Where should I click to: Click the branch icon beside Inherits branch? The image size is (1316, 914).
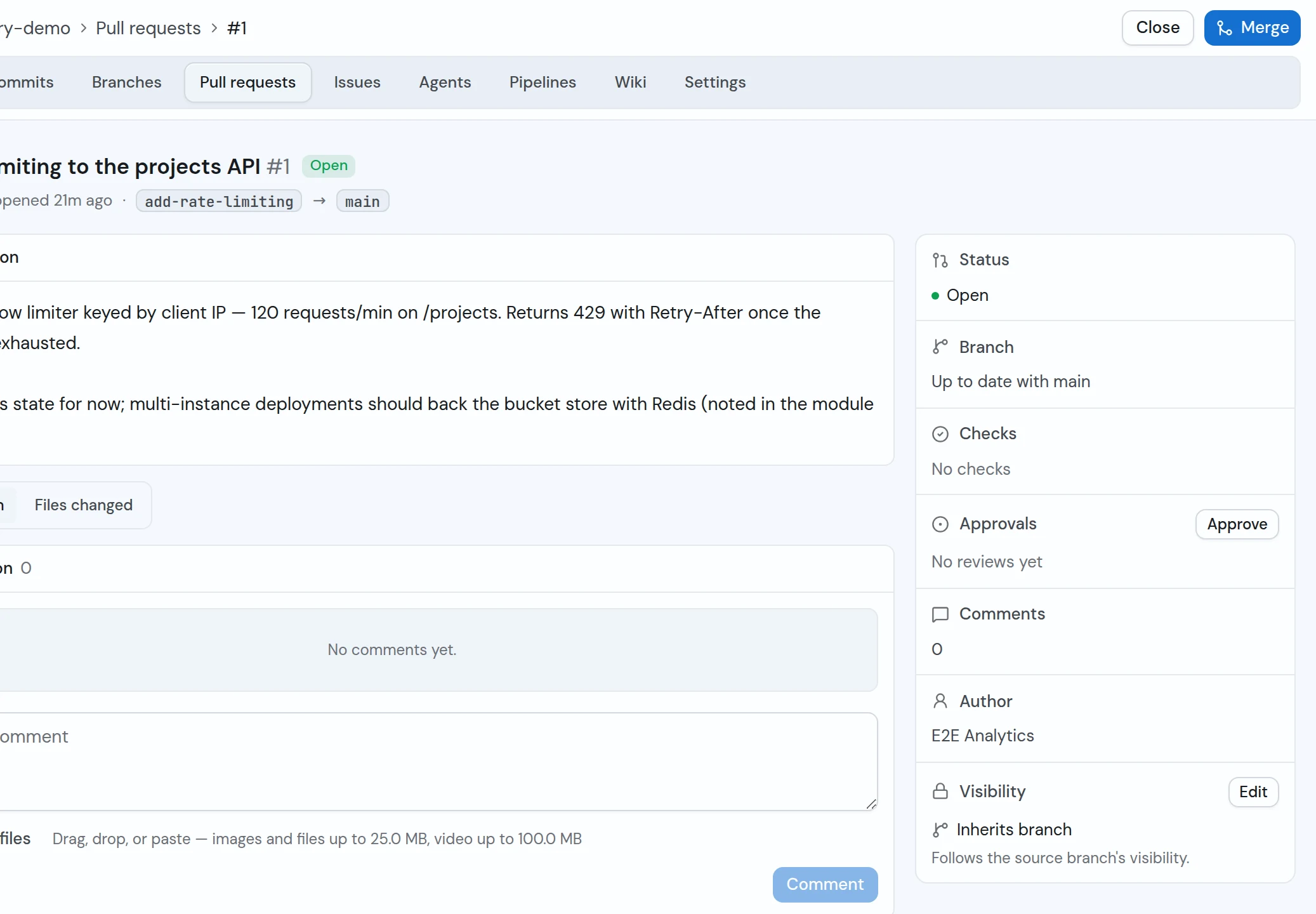(940, 830)
